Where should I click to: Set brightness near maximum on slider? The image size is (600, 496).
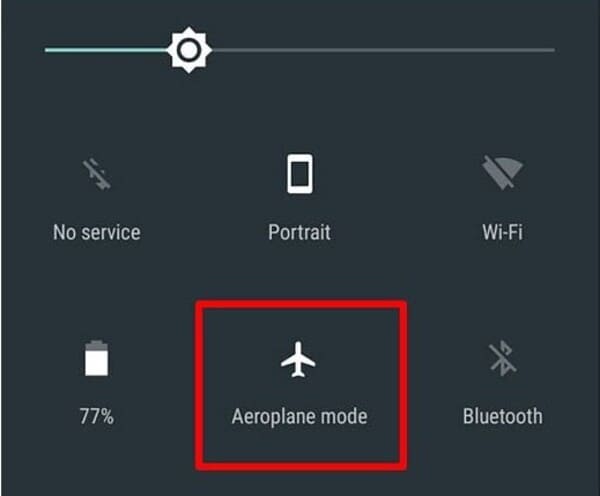tap(543, 50)
